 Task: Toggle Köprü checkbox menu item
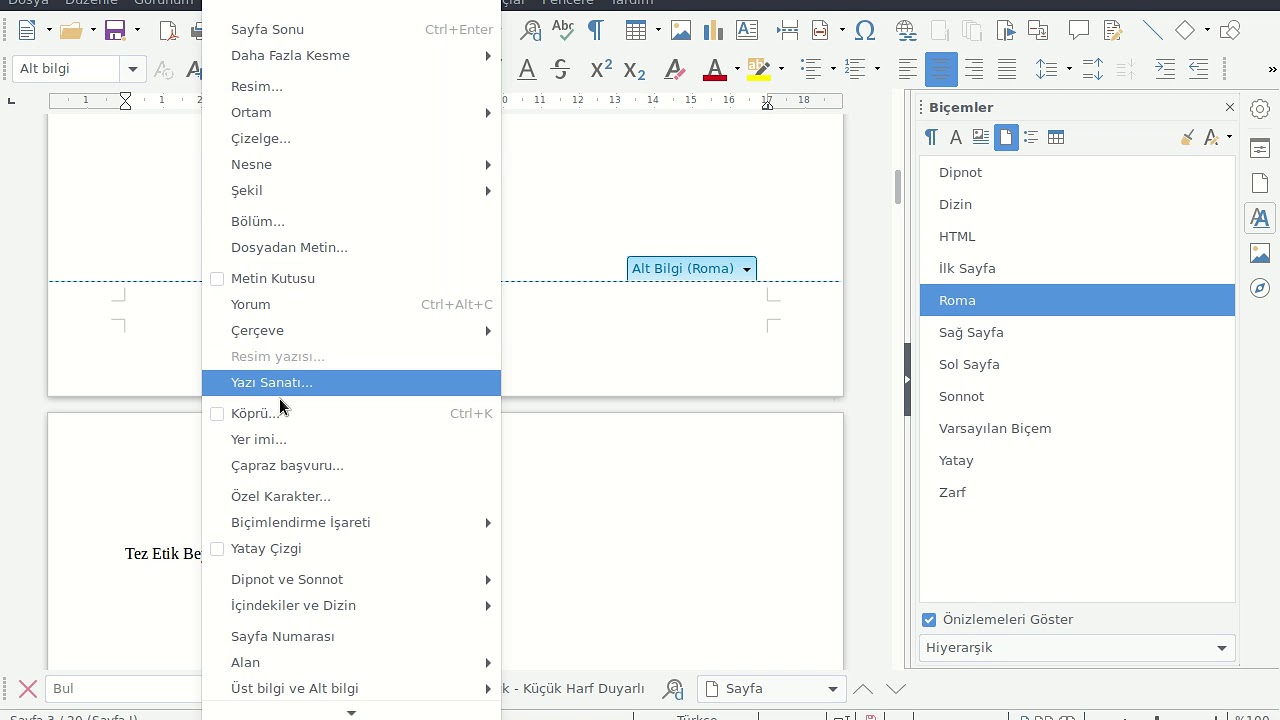(x=217, y=413)
